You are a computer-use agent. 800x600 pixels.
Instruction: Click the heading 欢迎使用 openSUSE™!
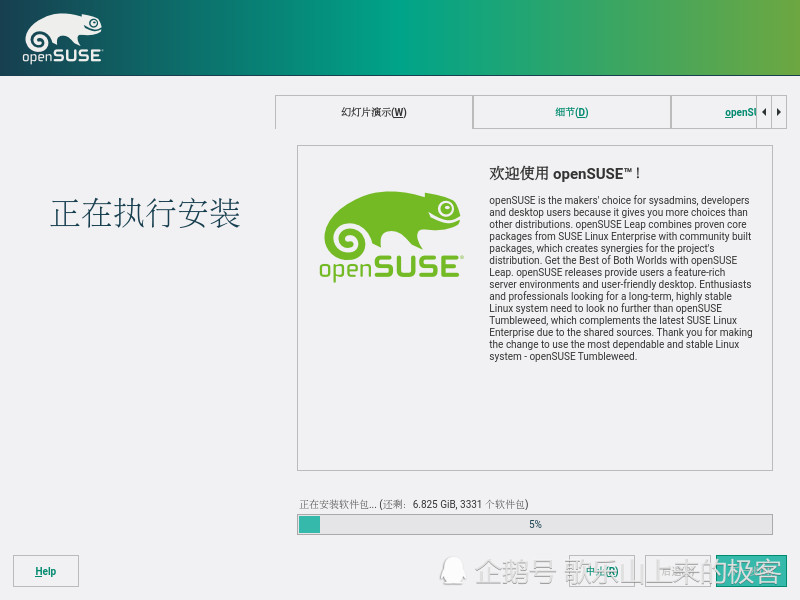coord(565,173)
